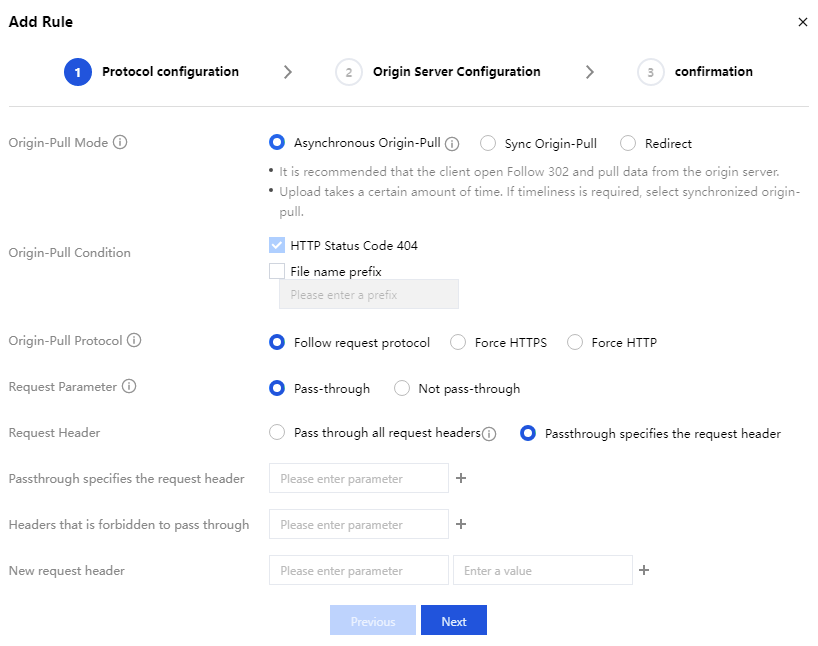Click info icon beside Asynchronous Origin-Pull
This screenshot has width=818, height=646.
452,144
